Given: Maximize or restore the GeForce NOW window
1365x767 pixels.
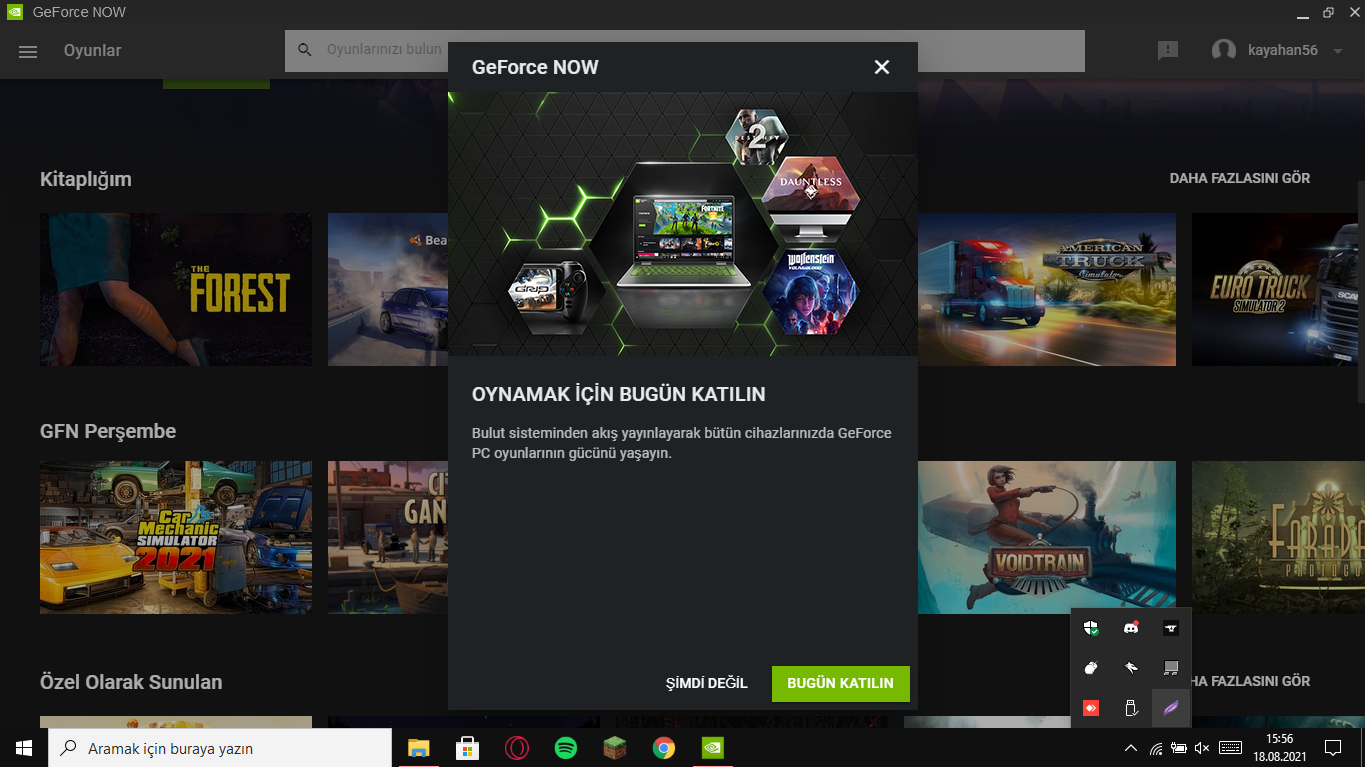Looking at the screenshot, I should point(1328,13).
